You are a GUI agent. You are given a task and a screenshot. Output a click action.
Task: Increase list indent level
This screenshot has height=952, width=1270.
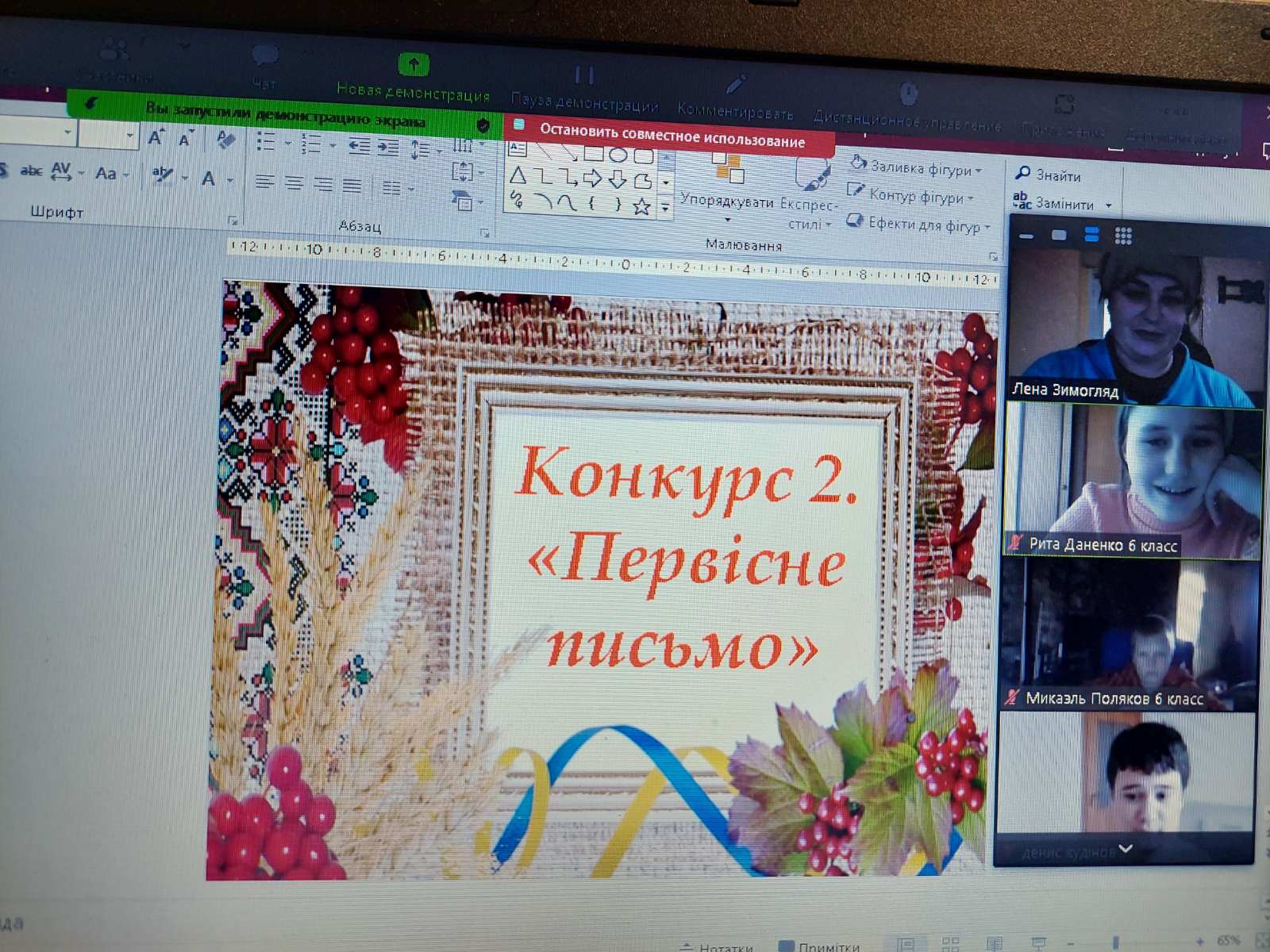tap(387, 147)
